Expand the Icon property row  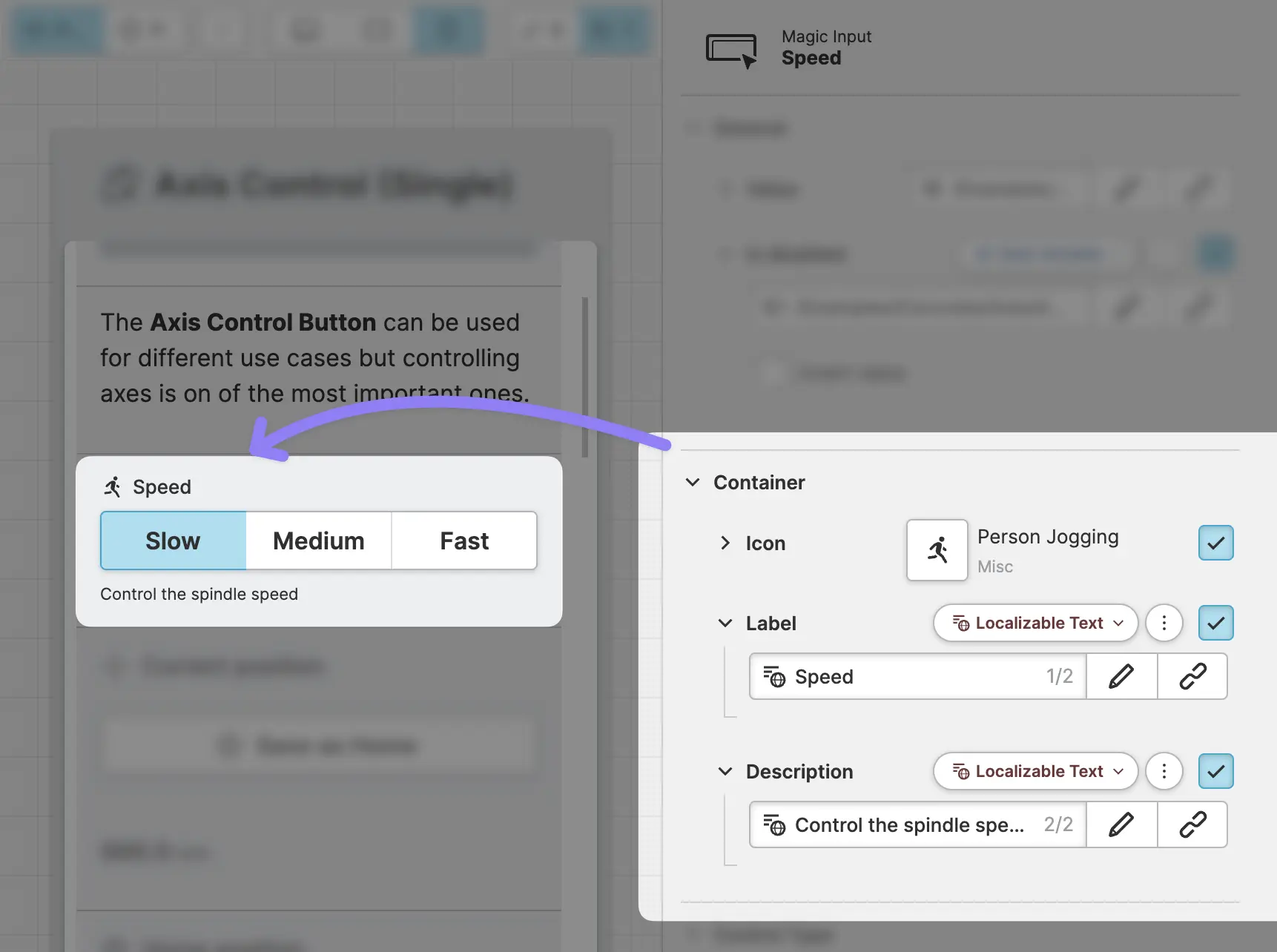725,543
